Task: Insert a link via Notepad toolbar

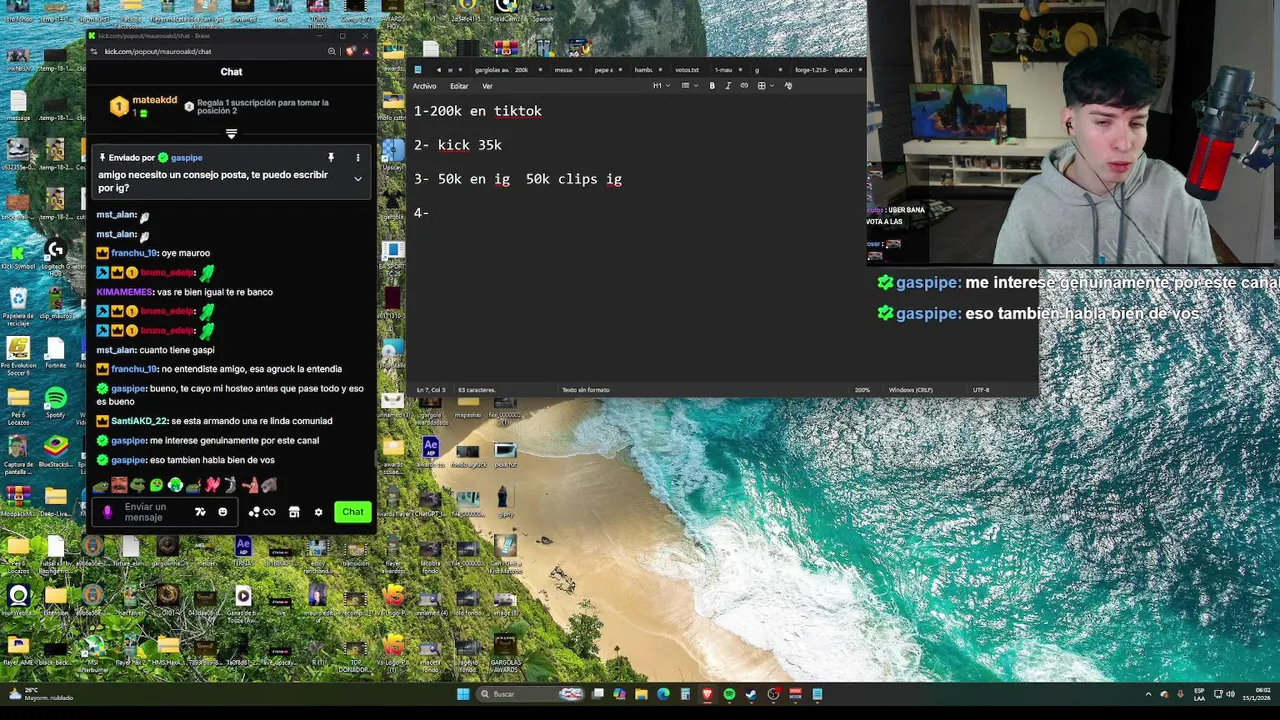Action: pyautogui.click(x=743, y=86)
